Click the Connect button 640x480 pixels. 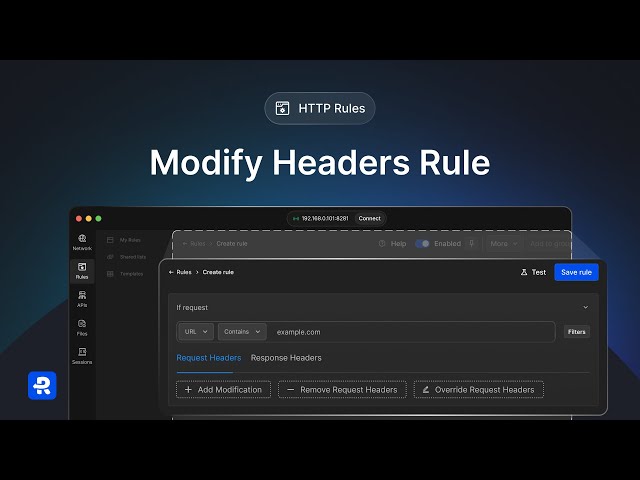click(x=369, y=219)
